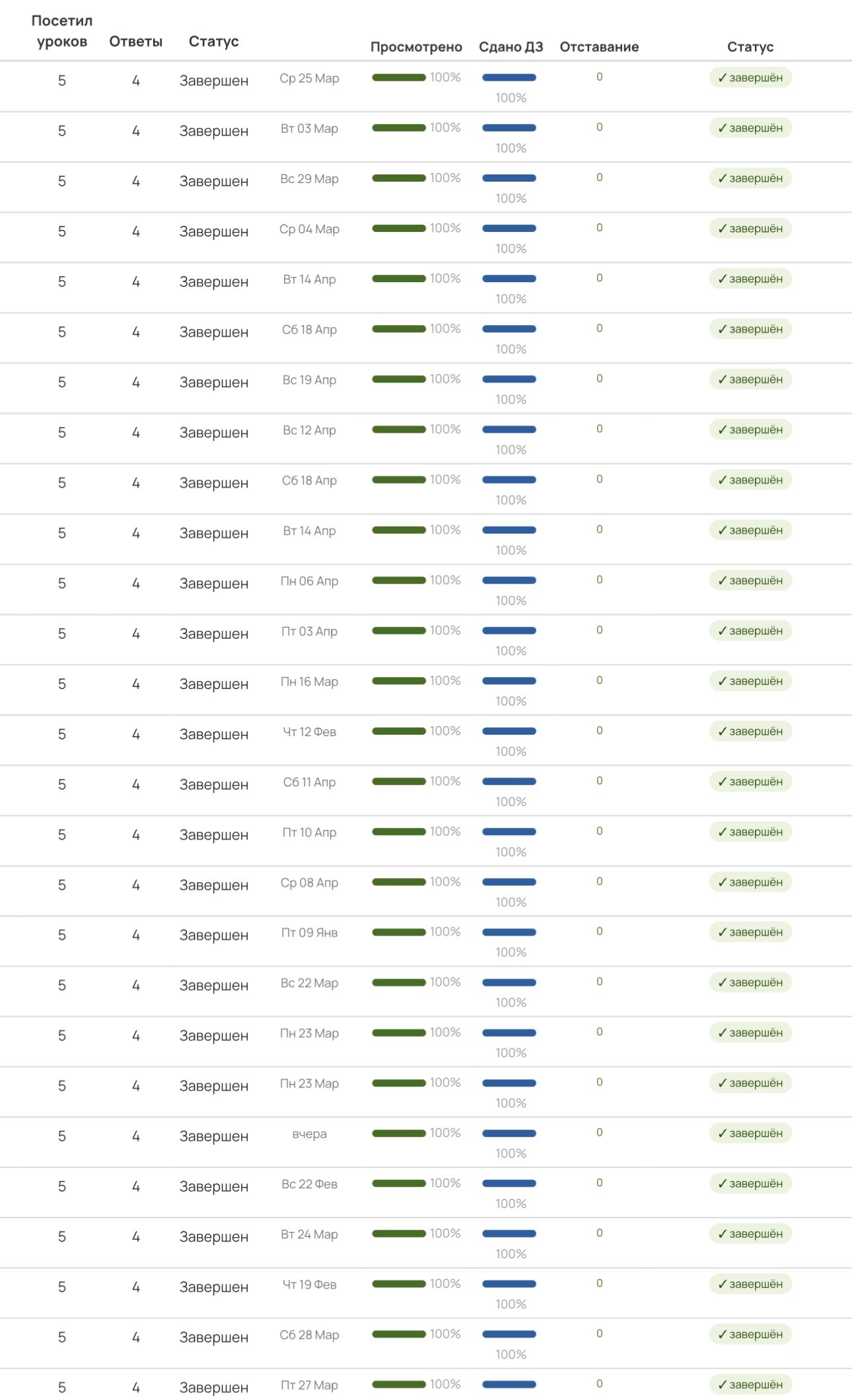Screen dimensions: 852x1400
Task: Click the Отставание column header
Action: (599, 47)
